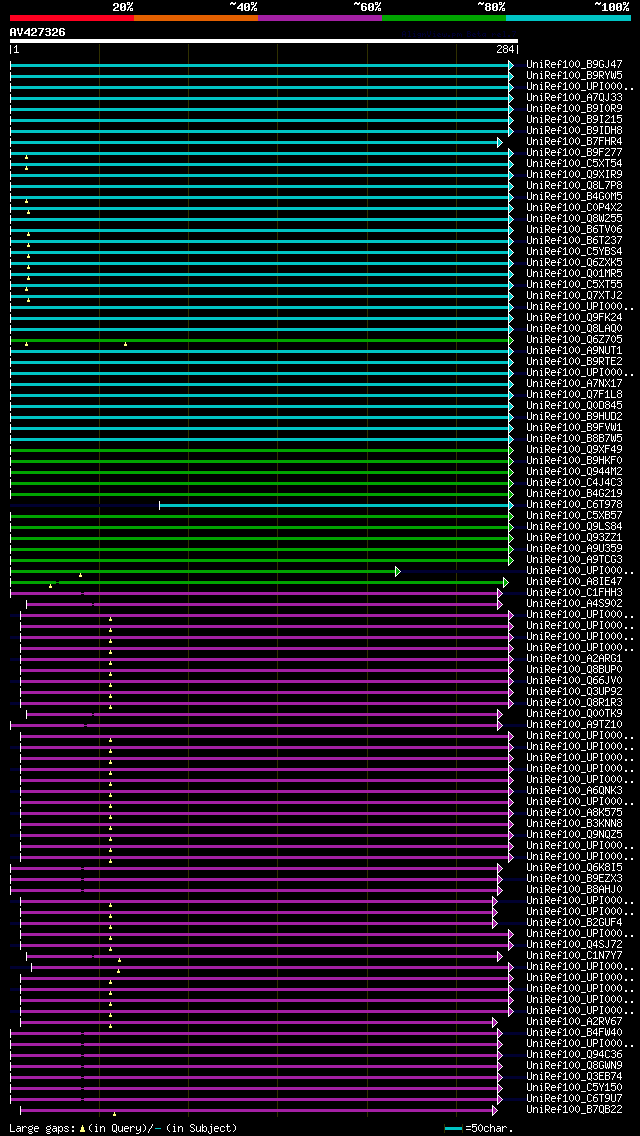Select the UniRef100_Q9XIR9 label

(574, 175)
